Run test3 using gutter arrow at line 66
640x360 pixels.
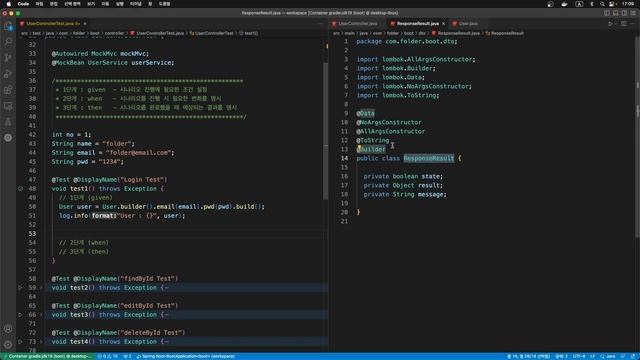20,315
